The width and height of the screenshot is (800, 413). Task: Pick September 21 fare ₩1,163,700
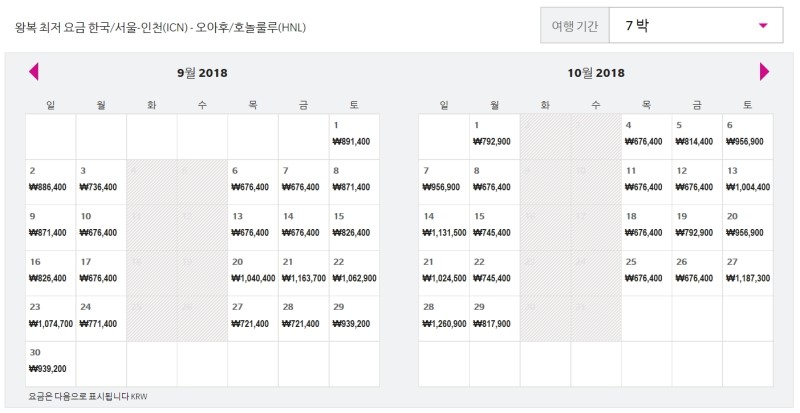coord(304,273)
